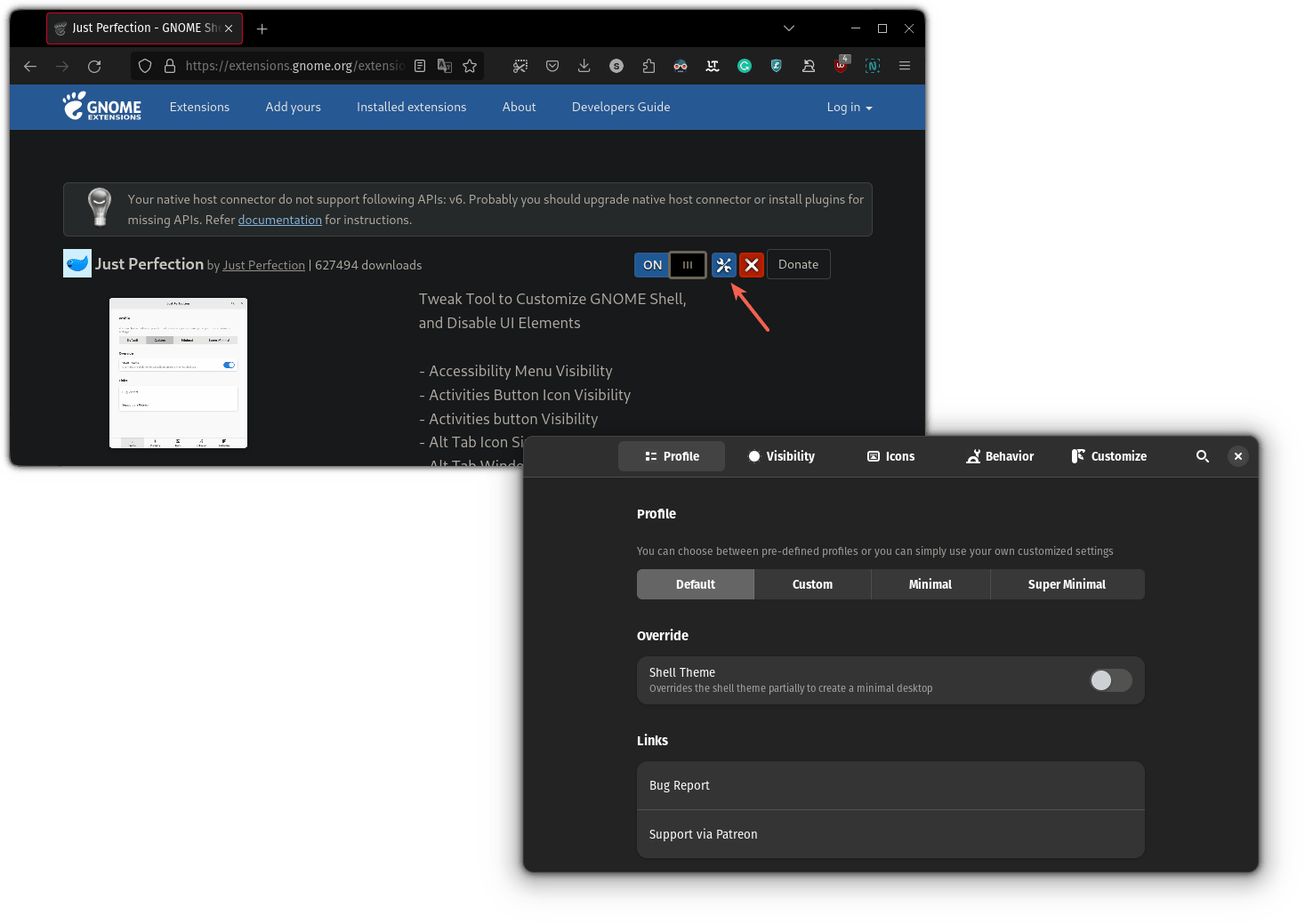Click the browser back arrow
The width and height of the screenshot is (1305, 924).
click(x=30, y=66)
